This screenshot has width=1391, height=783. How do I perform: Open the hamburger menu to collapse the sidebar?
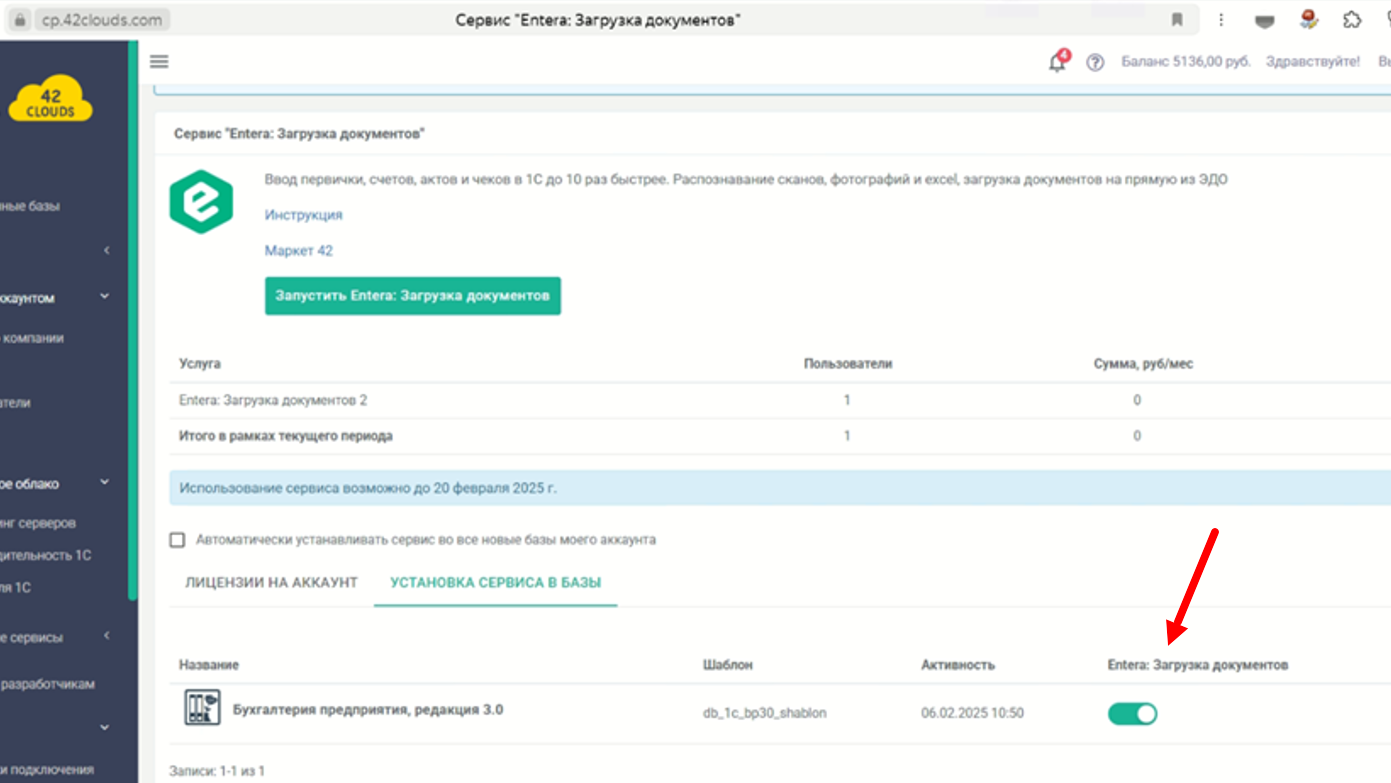point(159,62)
